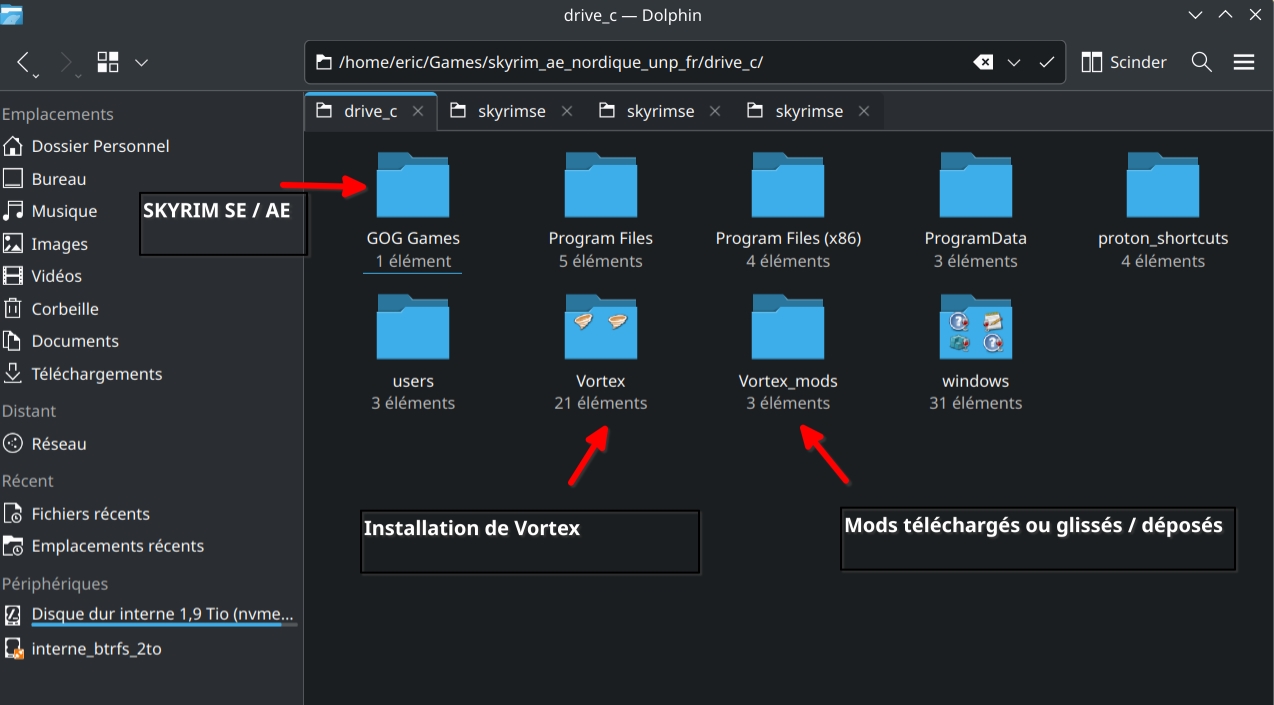The width and height of the screenshot is (1274, 705).
Task: Click the 'GOG Games' folder name
Action: [x=413, y=239]
